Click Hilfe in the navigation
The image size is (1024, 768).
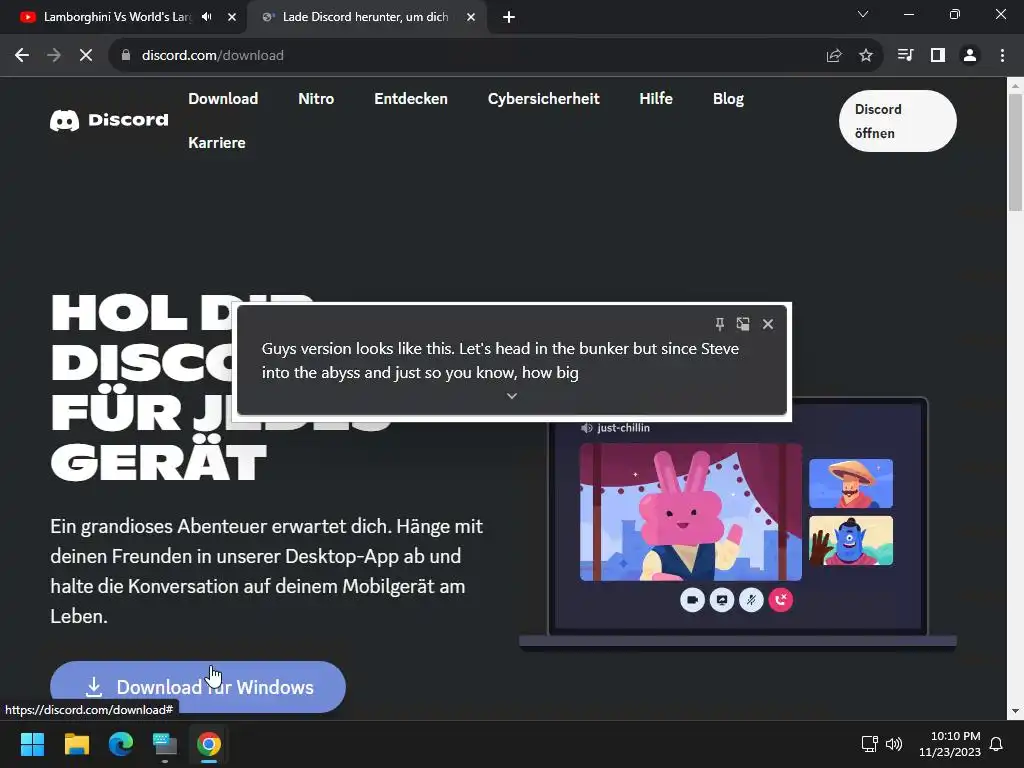tap(656, 99)
